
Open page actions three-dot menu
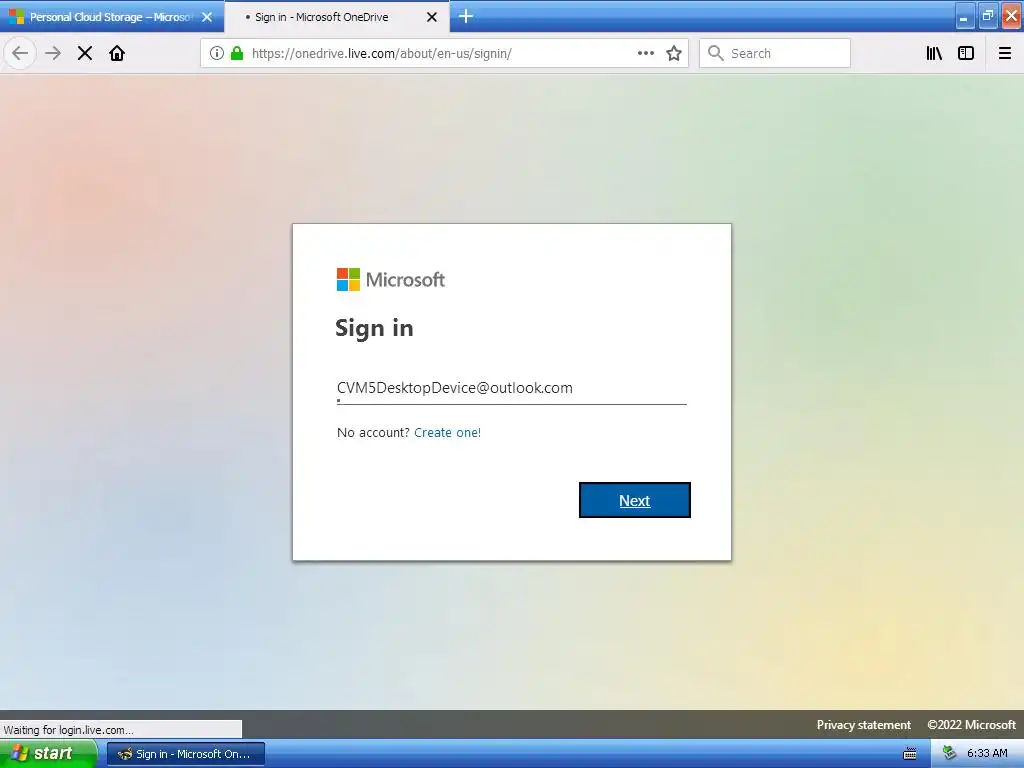point(645,53)
